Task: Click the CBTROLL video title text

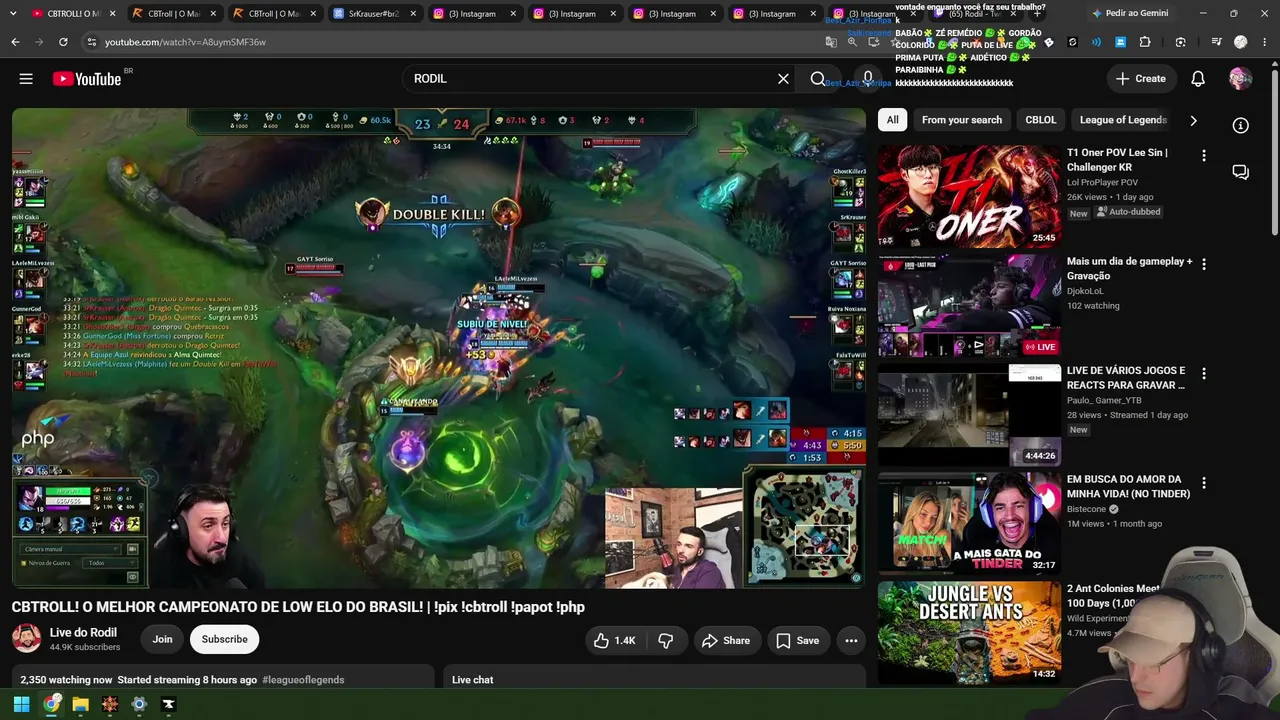Action: pos(298,607)
